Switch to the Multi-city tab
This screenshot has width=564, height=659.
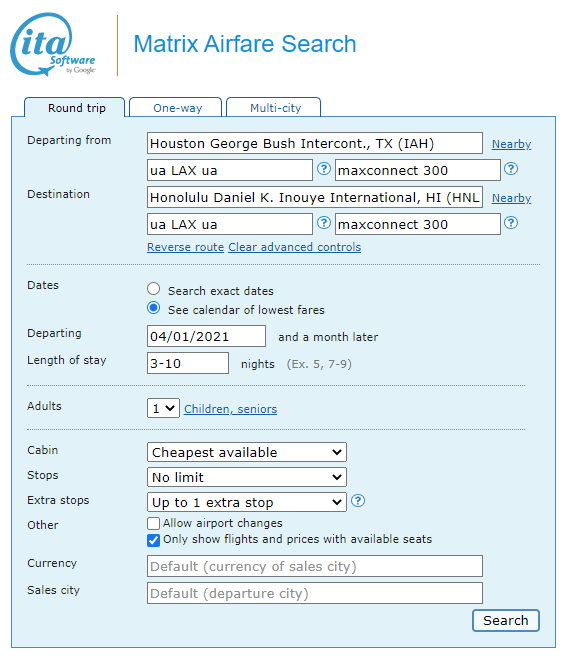274,108
